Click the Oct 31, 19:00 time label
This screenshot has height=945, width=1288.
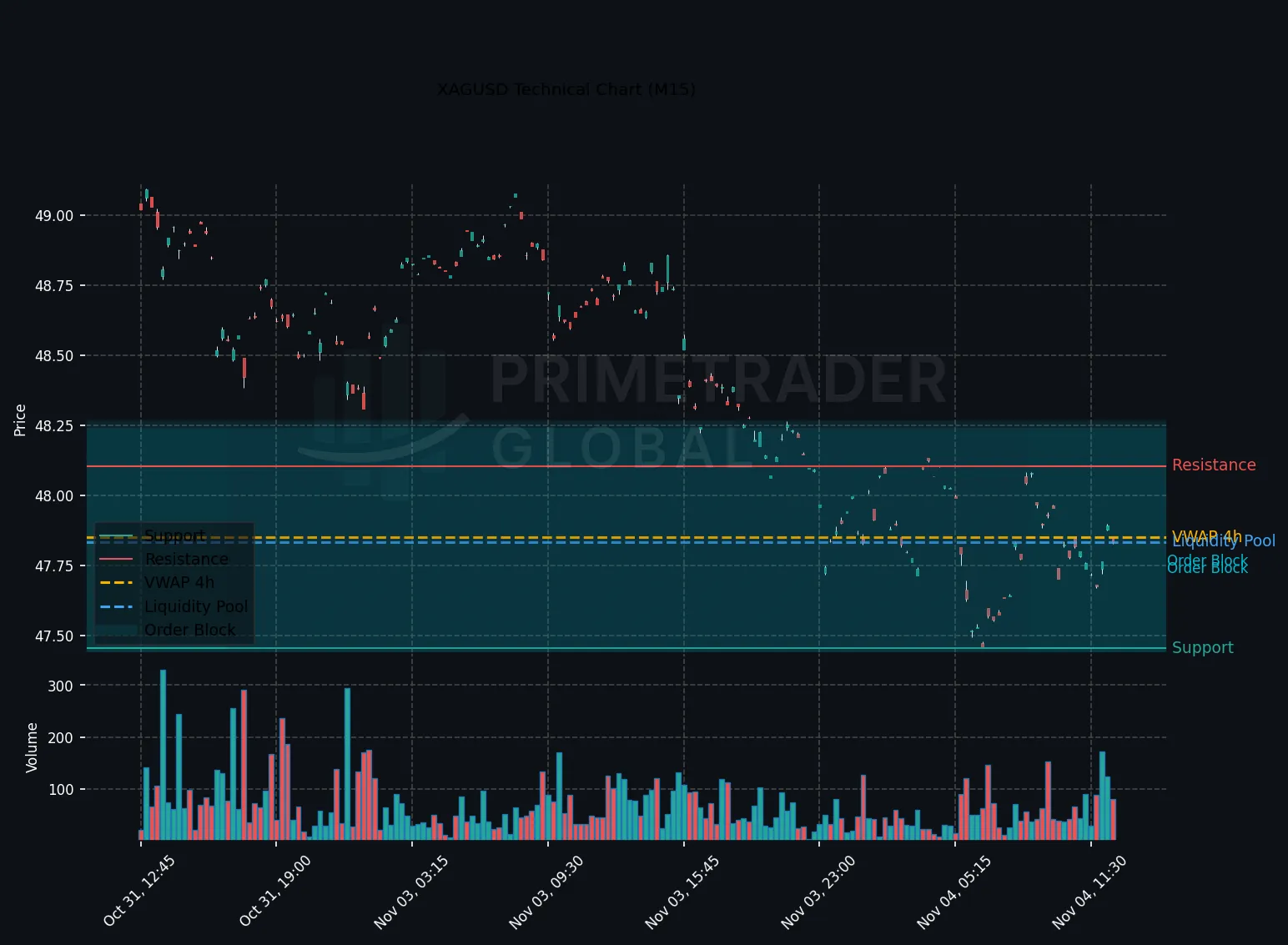click(274, 891)
